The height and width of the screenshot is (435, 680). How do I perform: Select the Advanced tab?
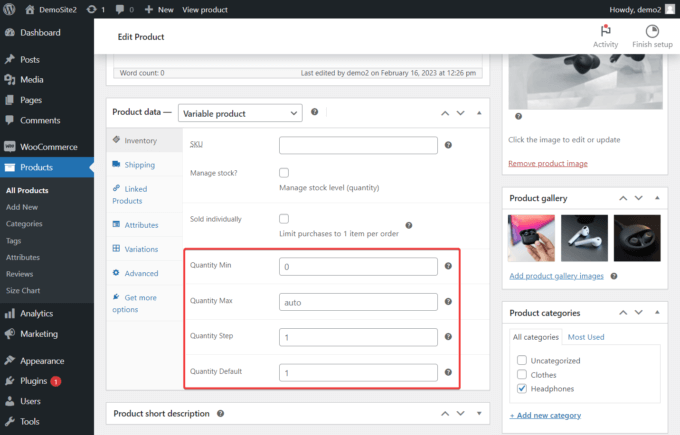144,273
